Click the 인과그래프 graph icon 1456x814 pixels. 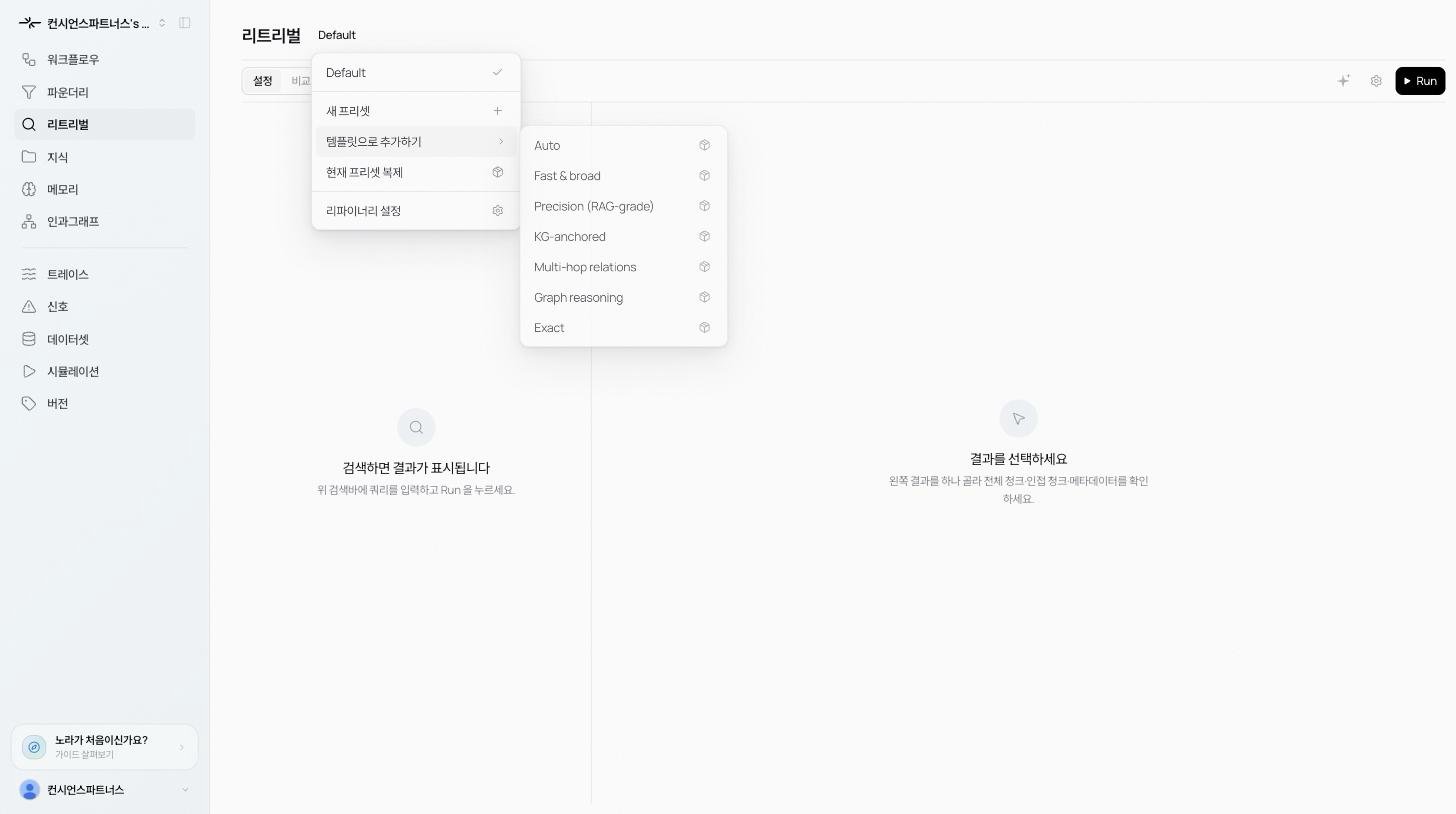[29, 221]
